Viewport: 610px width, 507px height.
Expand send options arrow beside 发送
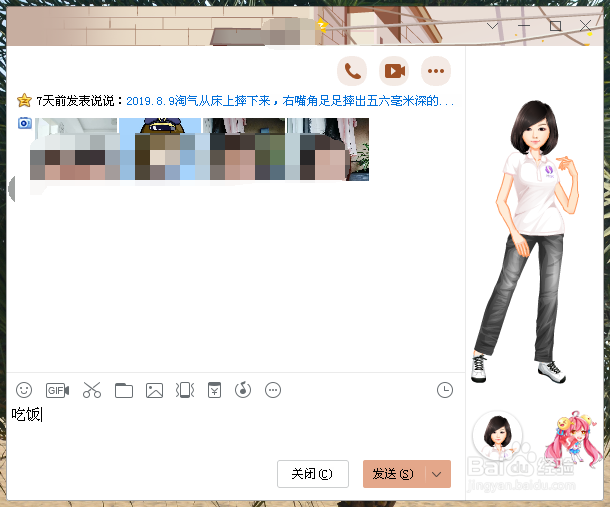[x=437, y=474]
